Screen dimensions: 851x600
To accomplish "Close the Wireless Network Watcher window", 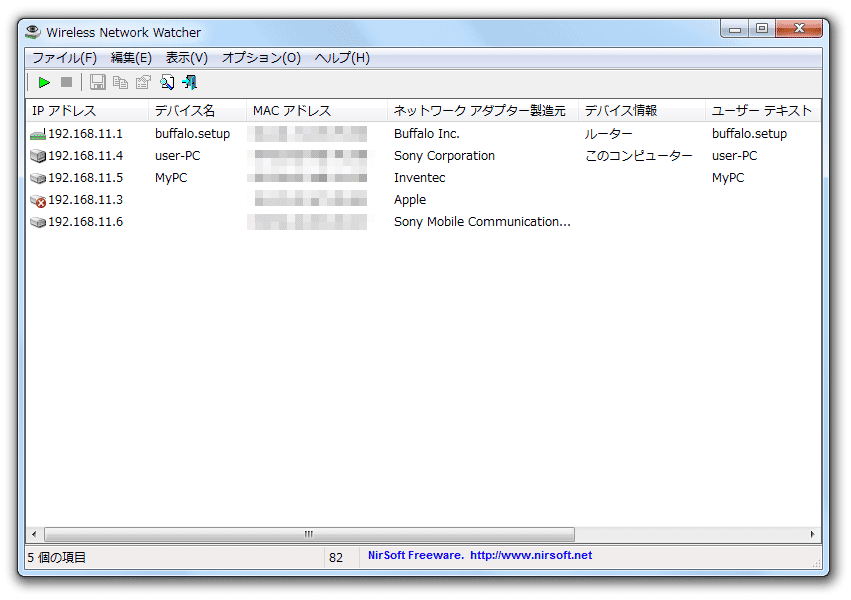I will tap(799, 28).
